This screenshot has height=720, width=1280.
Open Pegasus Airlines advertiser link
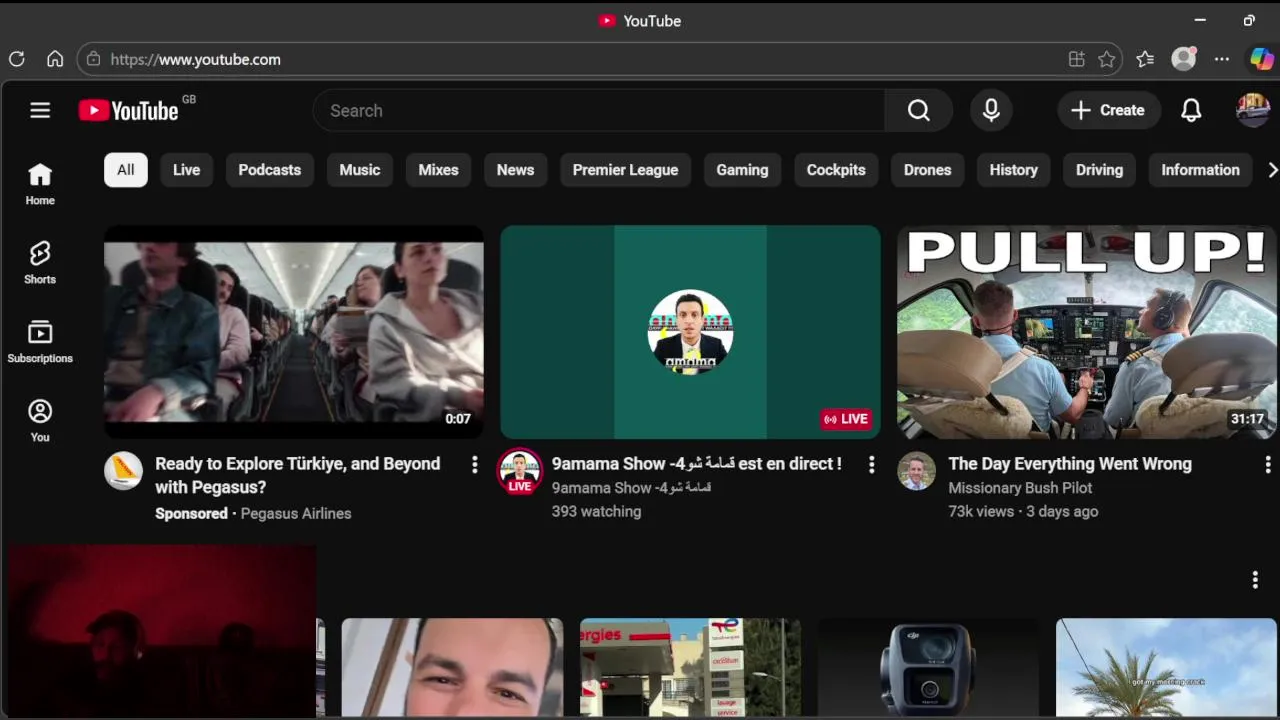(296, 514)
